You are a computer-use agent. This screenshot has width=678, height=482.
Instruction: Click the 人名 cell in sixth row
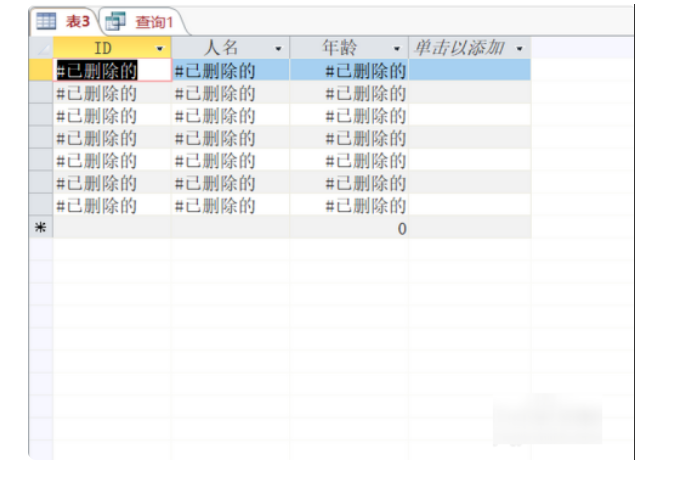point(231,182)
